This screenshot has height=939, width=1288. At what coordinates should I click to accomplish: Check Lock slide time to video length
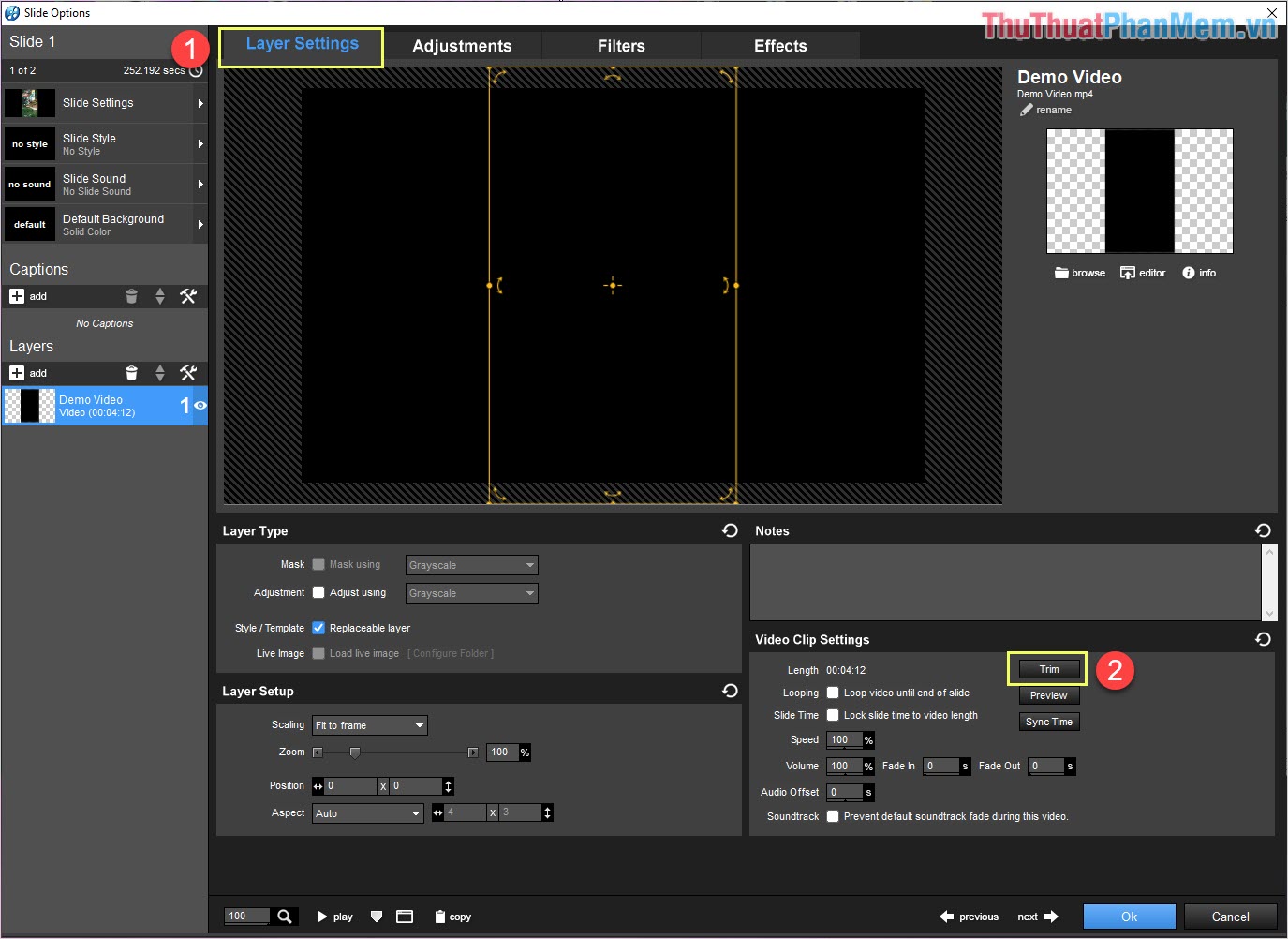point(833,715)
